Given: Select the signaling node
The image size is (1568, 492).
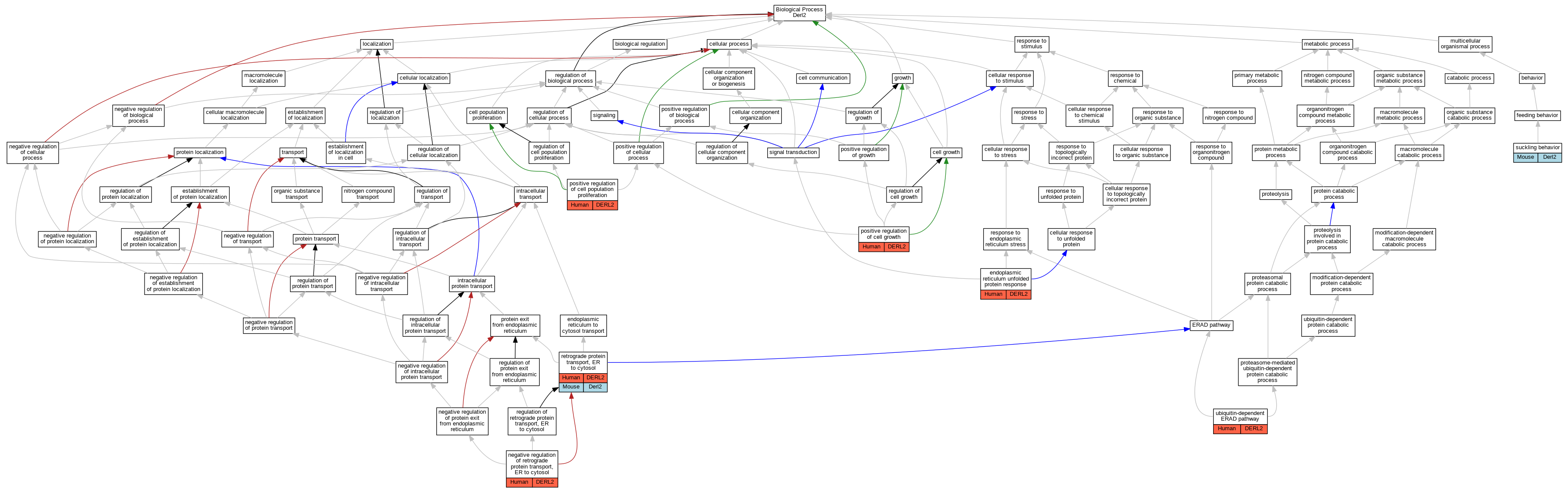Looking at the screenshot, I should click(x=604, y=115).
